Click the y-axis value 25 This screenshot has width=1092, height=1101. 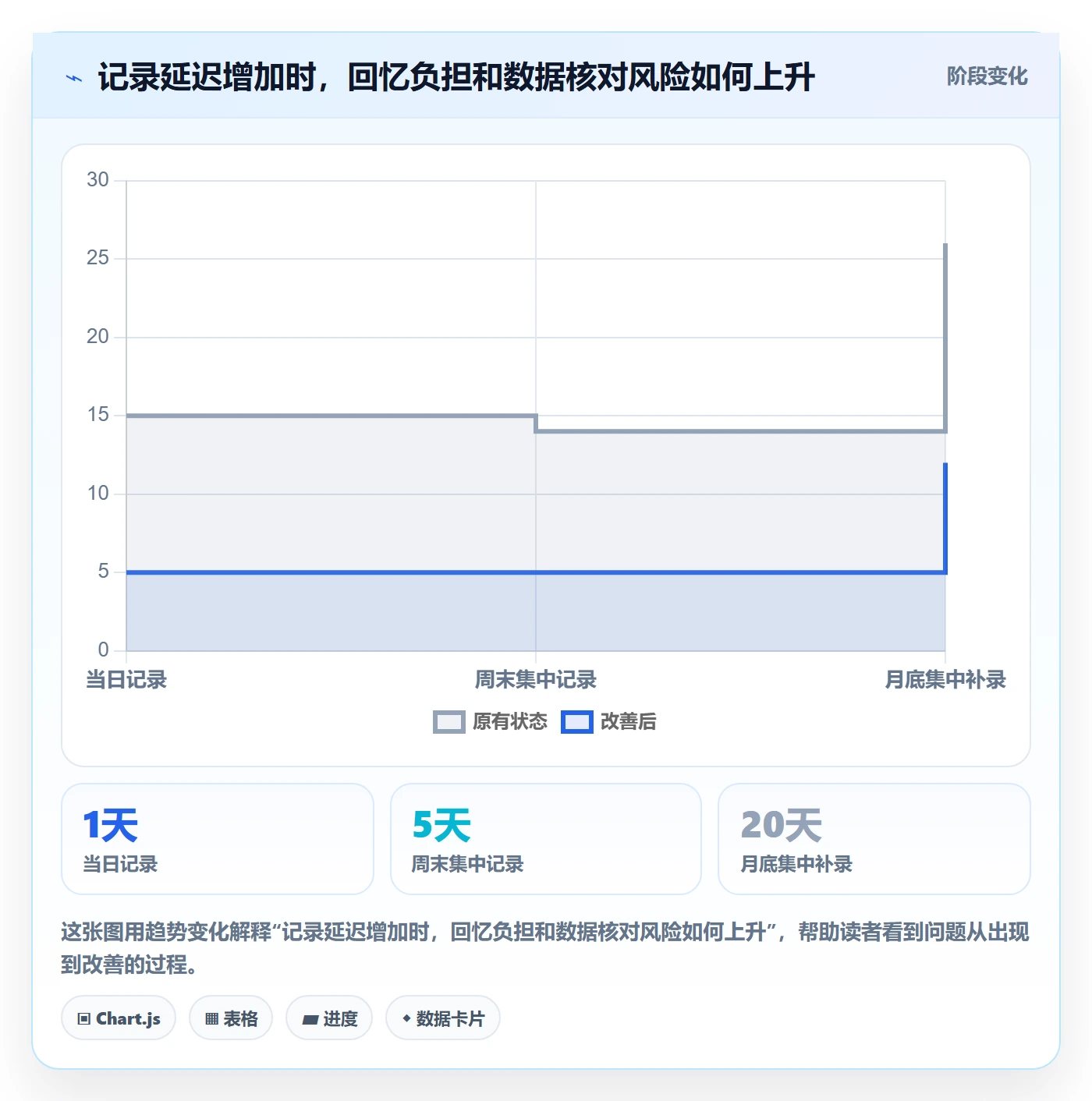[97, 258]
